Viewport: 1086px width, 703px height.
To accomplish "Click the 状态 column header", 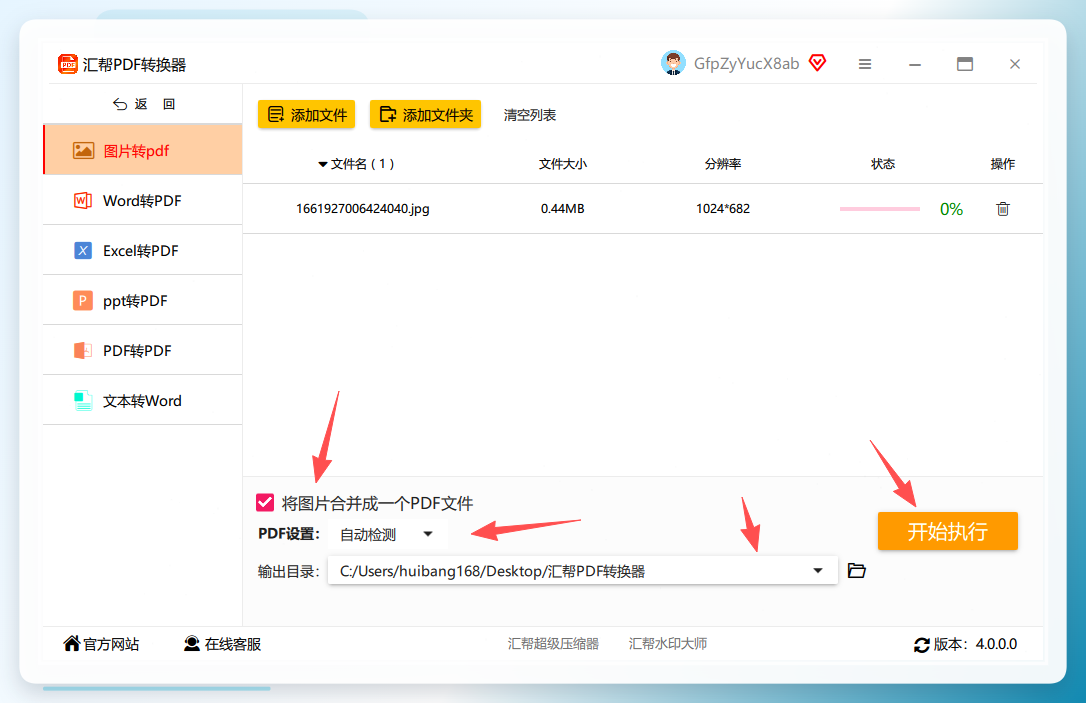I will [882, 164].
